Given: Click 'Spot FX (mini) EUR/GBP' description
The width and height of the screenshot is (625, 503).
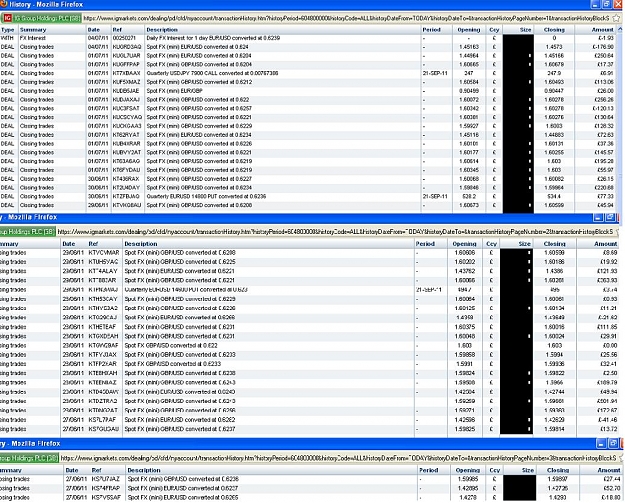Looking at the screenshot, I should click(x=175, y=90).
